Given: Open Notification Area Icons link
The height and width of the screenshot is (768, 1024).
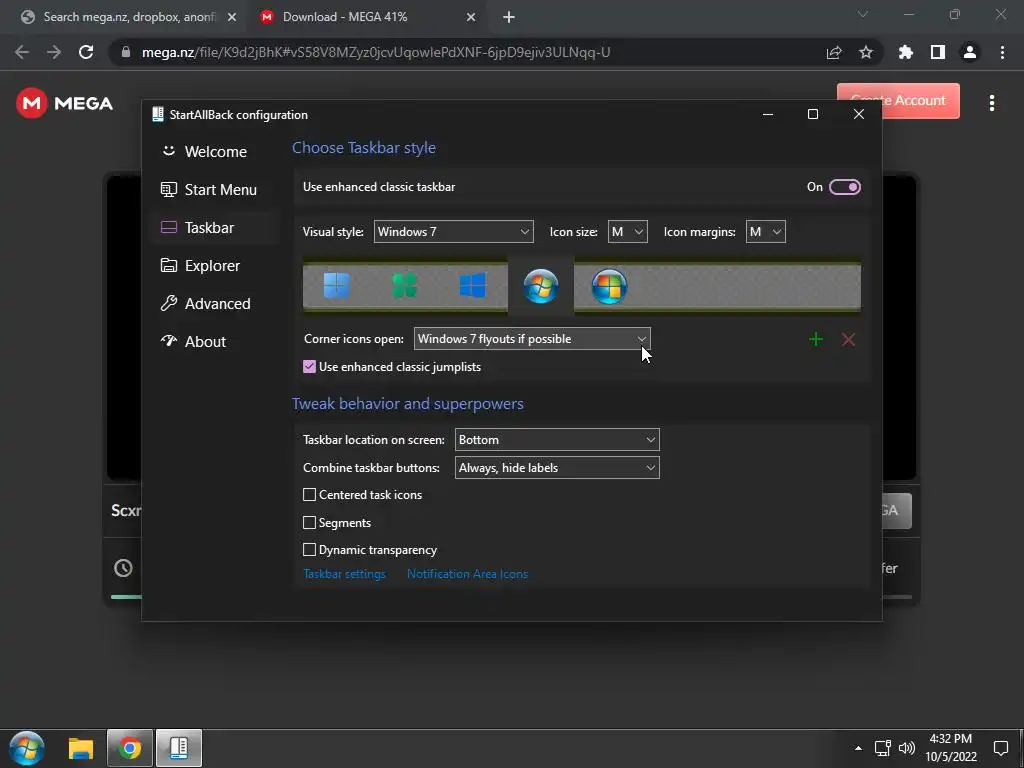Looking at the screenshot, I should [x=468, y=574].
